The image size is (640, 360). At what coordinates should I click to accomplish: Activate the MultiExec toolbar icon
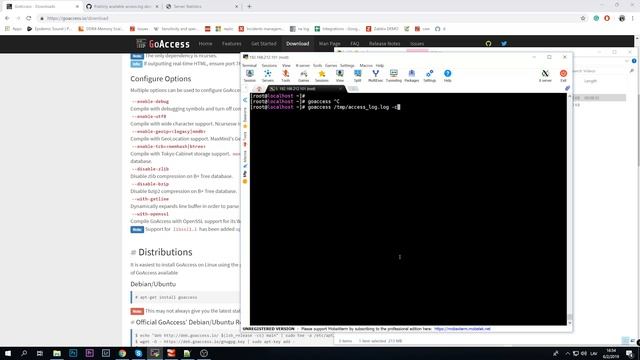376,76
